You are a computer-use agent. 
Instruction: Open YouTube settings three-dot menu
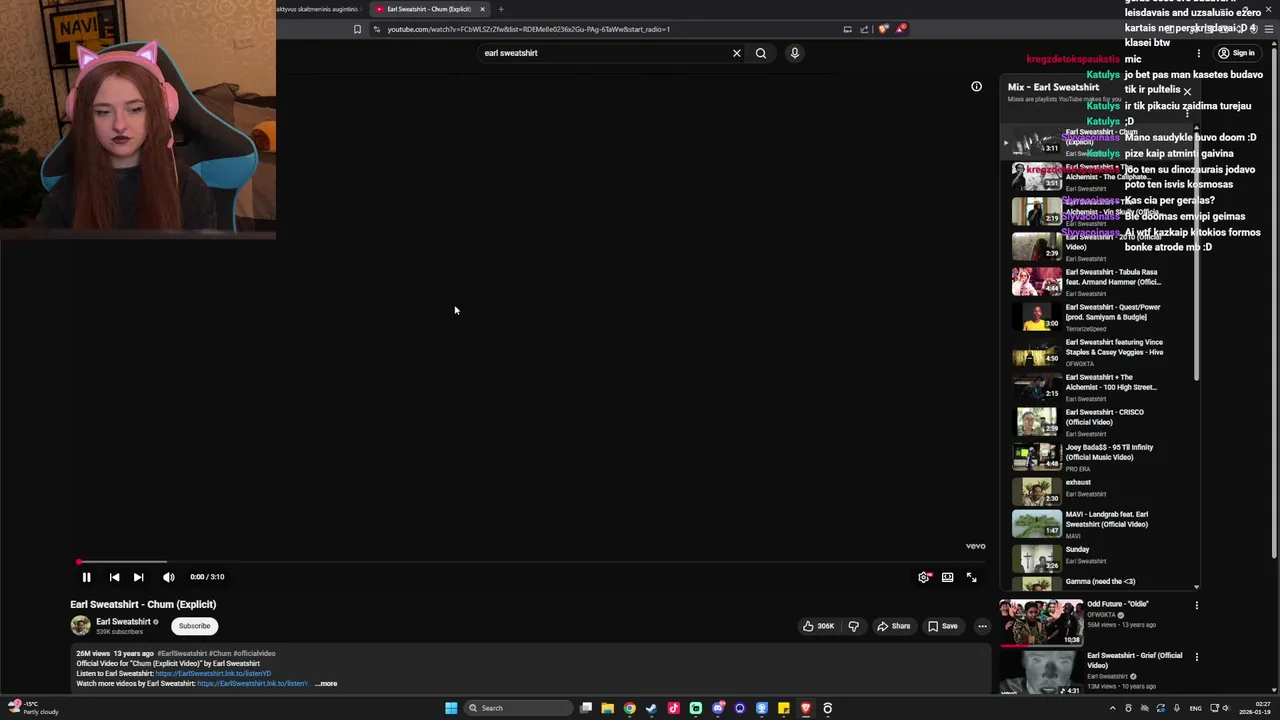1198,53
